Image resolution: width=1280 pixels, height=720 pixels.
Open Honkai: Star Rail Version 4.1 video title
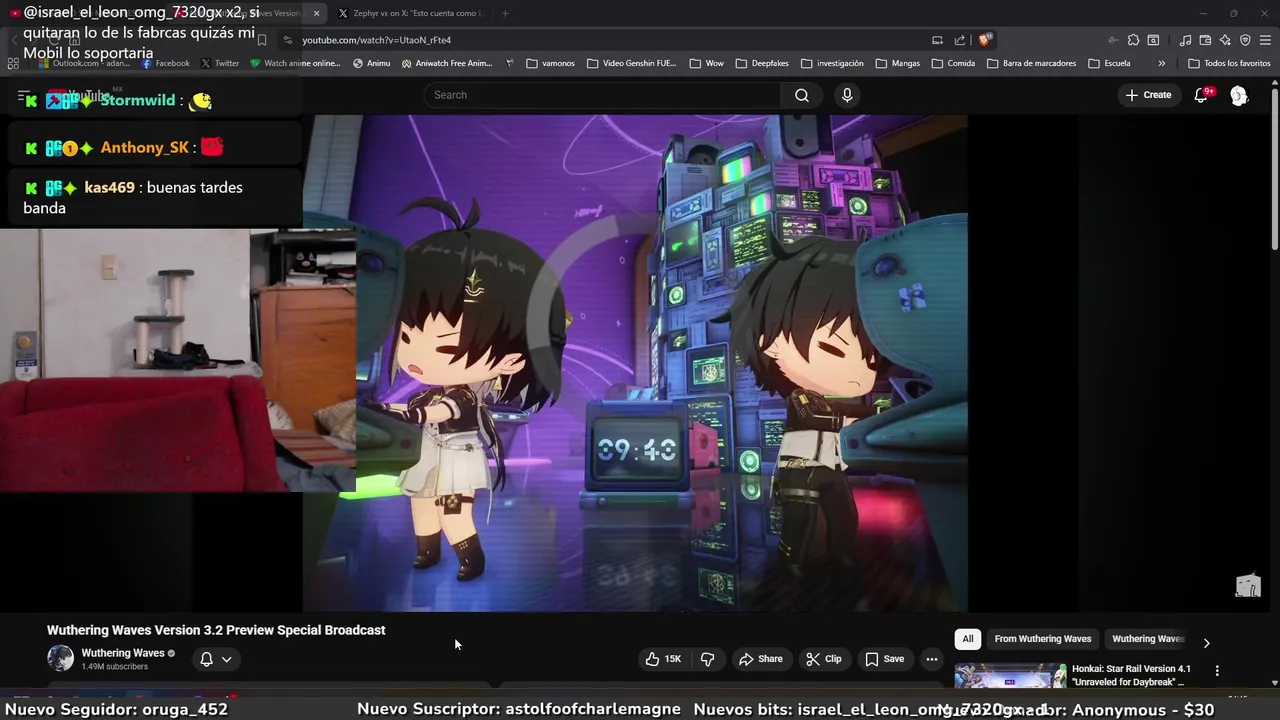click(1131, 675)
